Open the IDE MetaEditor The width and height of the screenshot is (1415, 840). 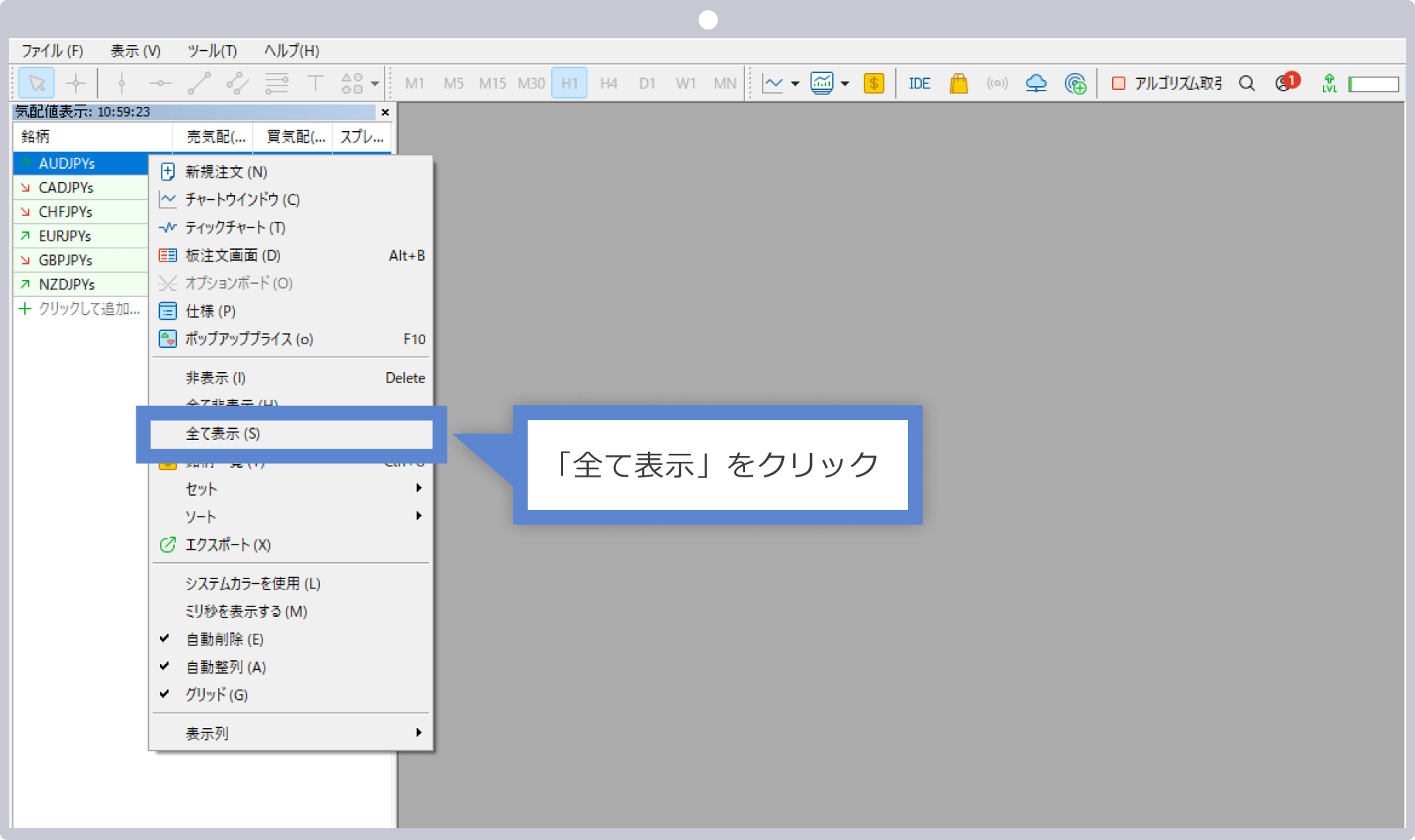(x=920, y=83)
